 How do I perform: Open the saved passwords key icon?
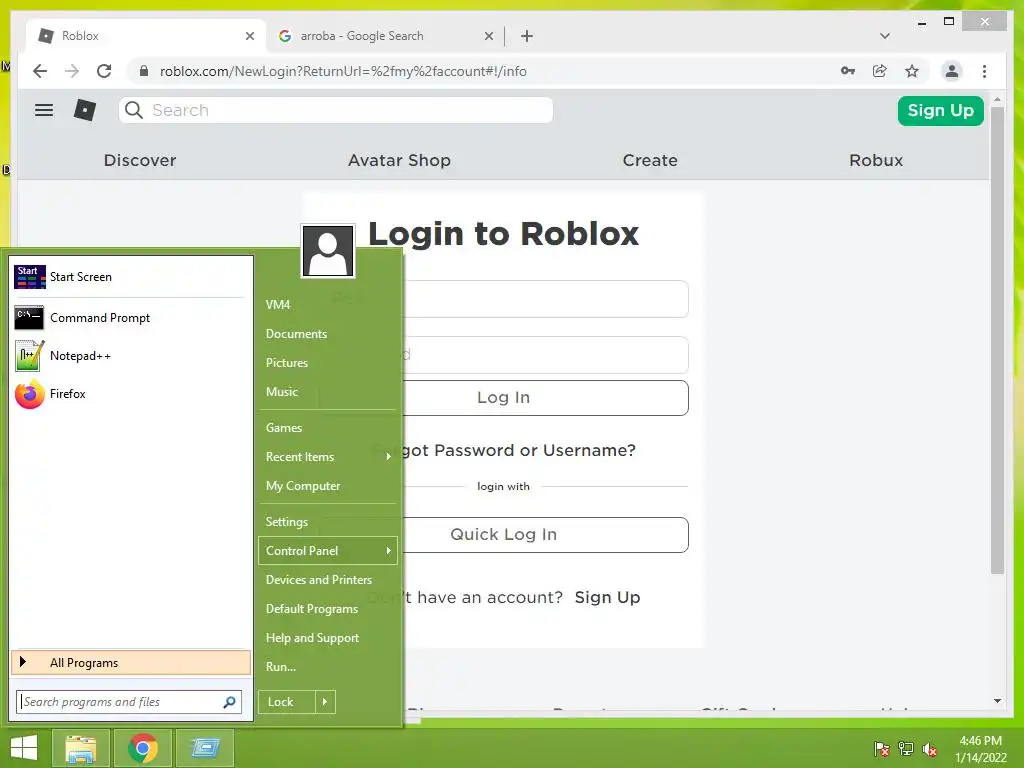(x=848, y=71)
